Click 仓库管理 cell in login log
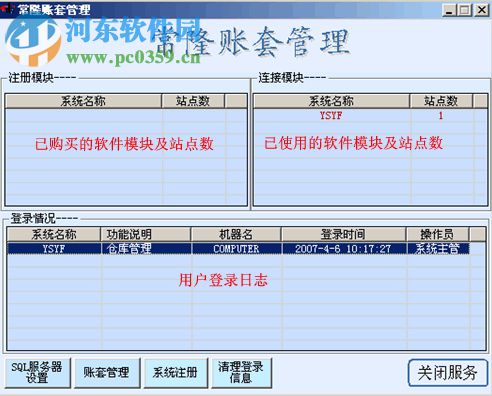This screenshot has height=396, width=492. (x=146, y=249)
